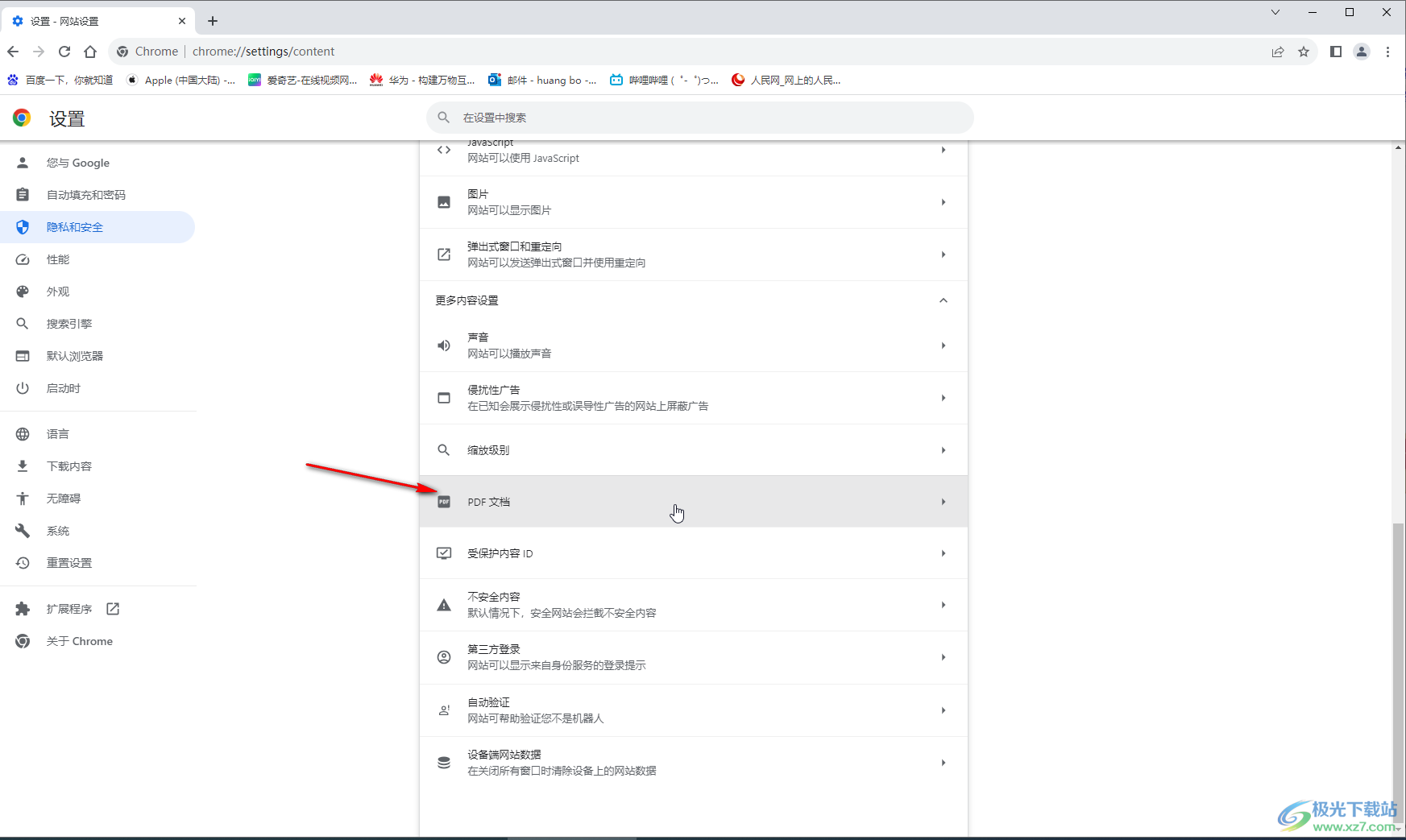Click the 设备端网站数据 database icon

click(444, 763)
